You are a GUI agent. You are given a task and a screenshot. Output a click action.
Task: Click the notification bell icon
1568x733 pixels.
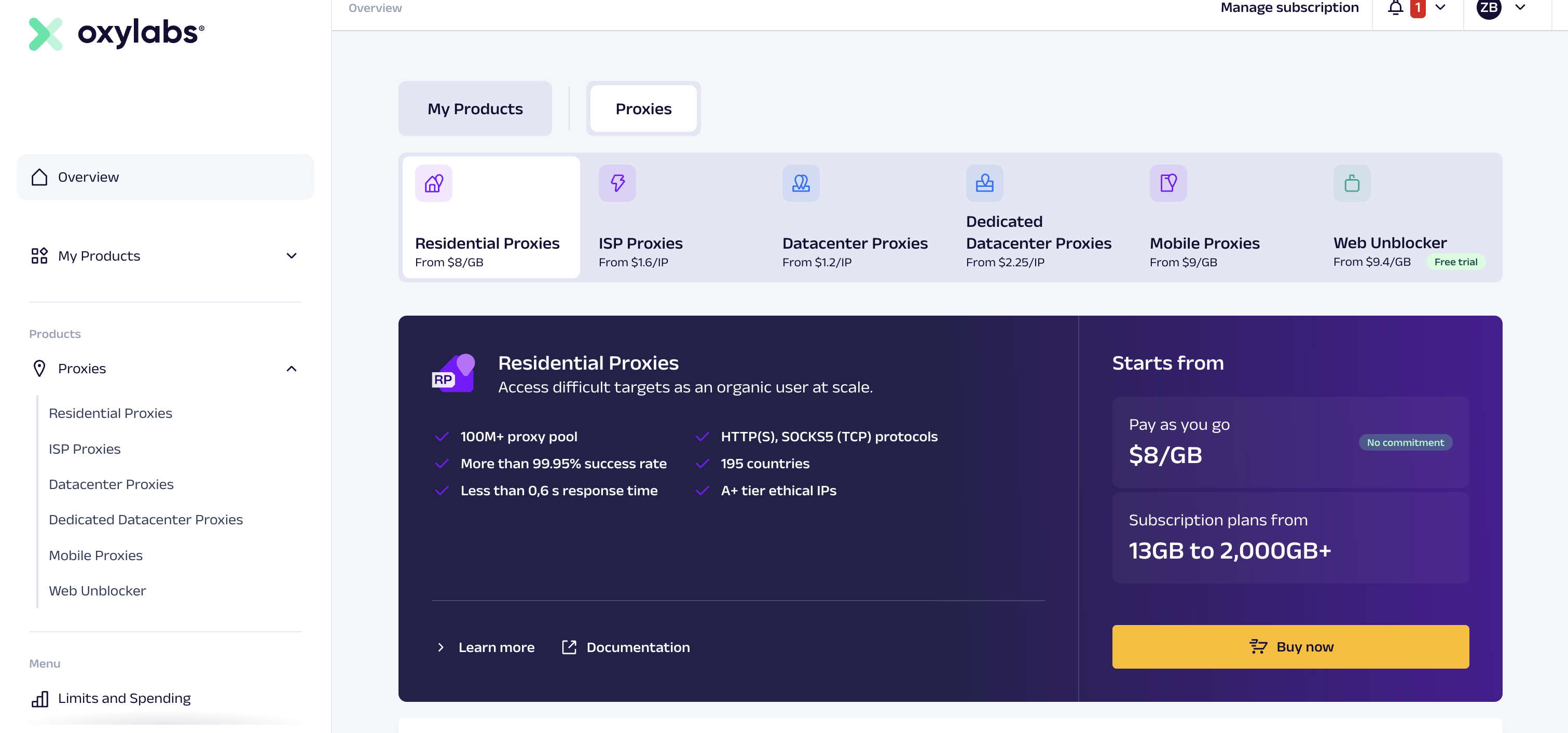tap(1396, 7)
